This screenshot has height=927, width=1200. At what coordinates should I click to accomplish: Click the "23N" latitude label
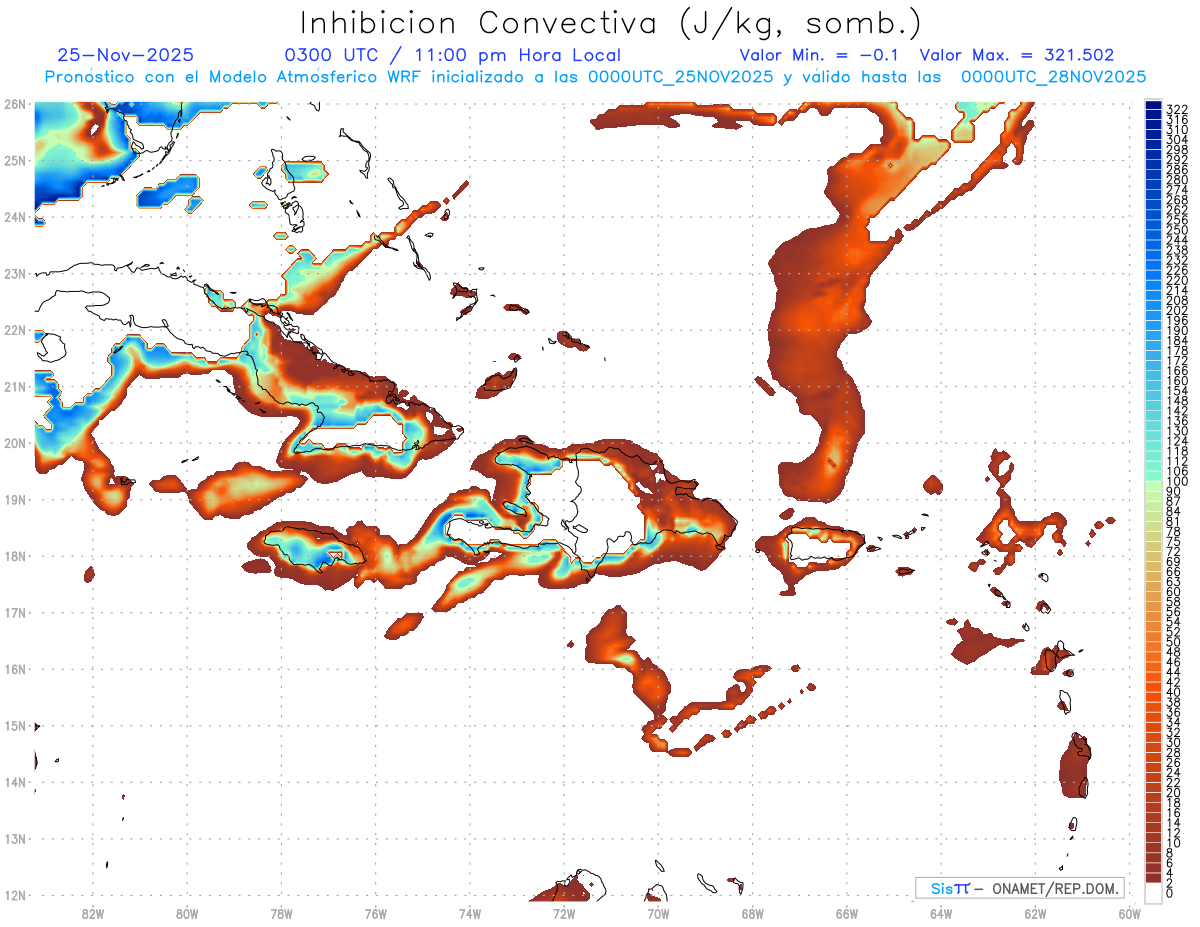(14, 273)
